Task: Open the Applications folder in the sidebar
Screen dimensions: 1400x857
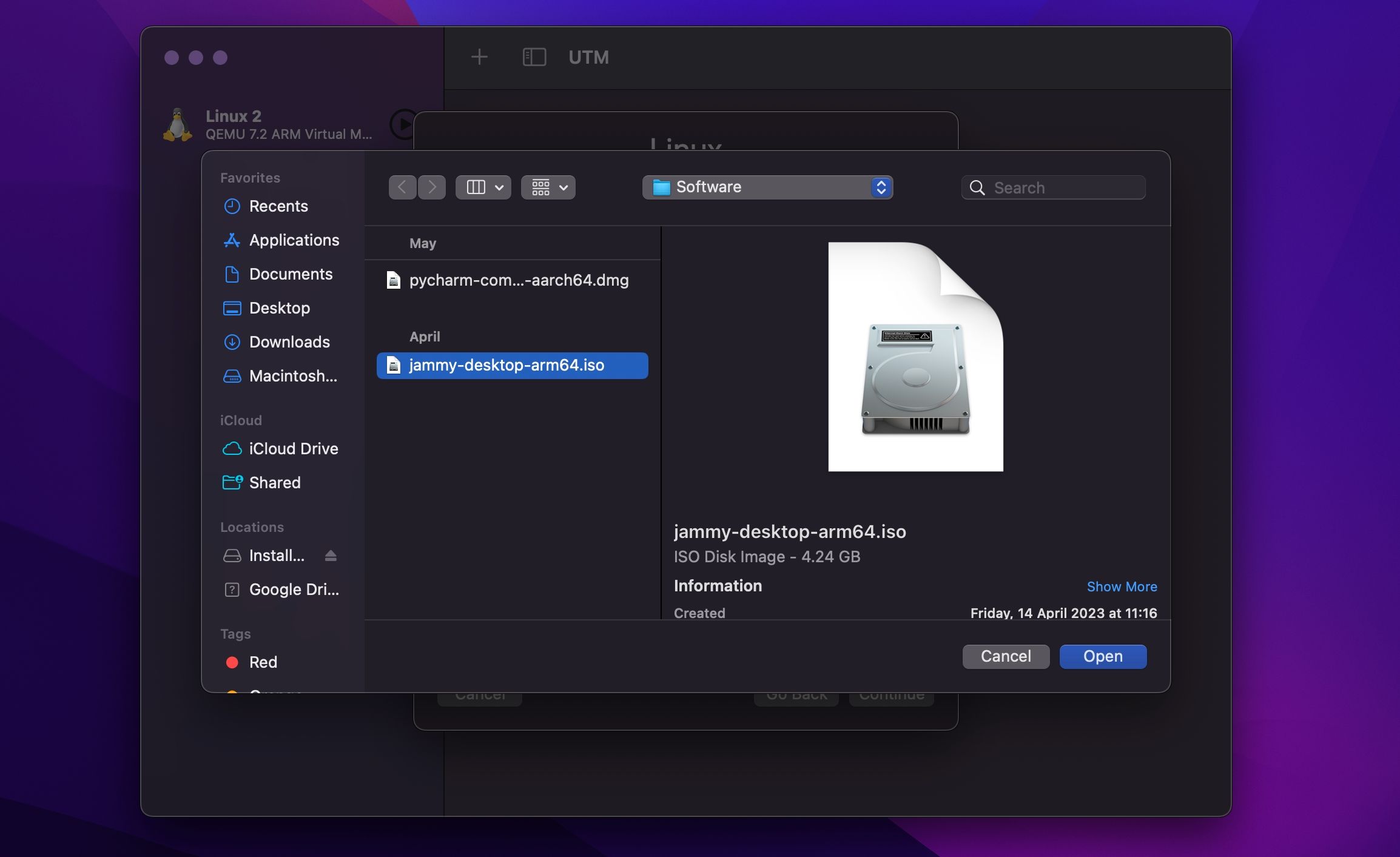Action: pos(294,240)
